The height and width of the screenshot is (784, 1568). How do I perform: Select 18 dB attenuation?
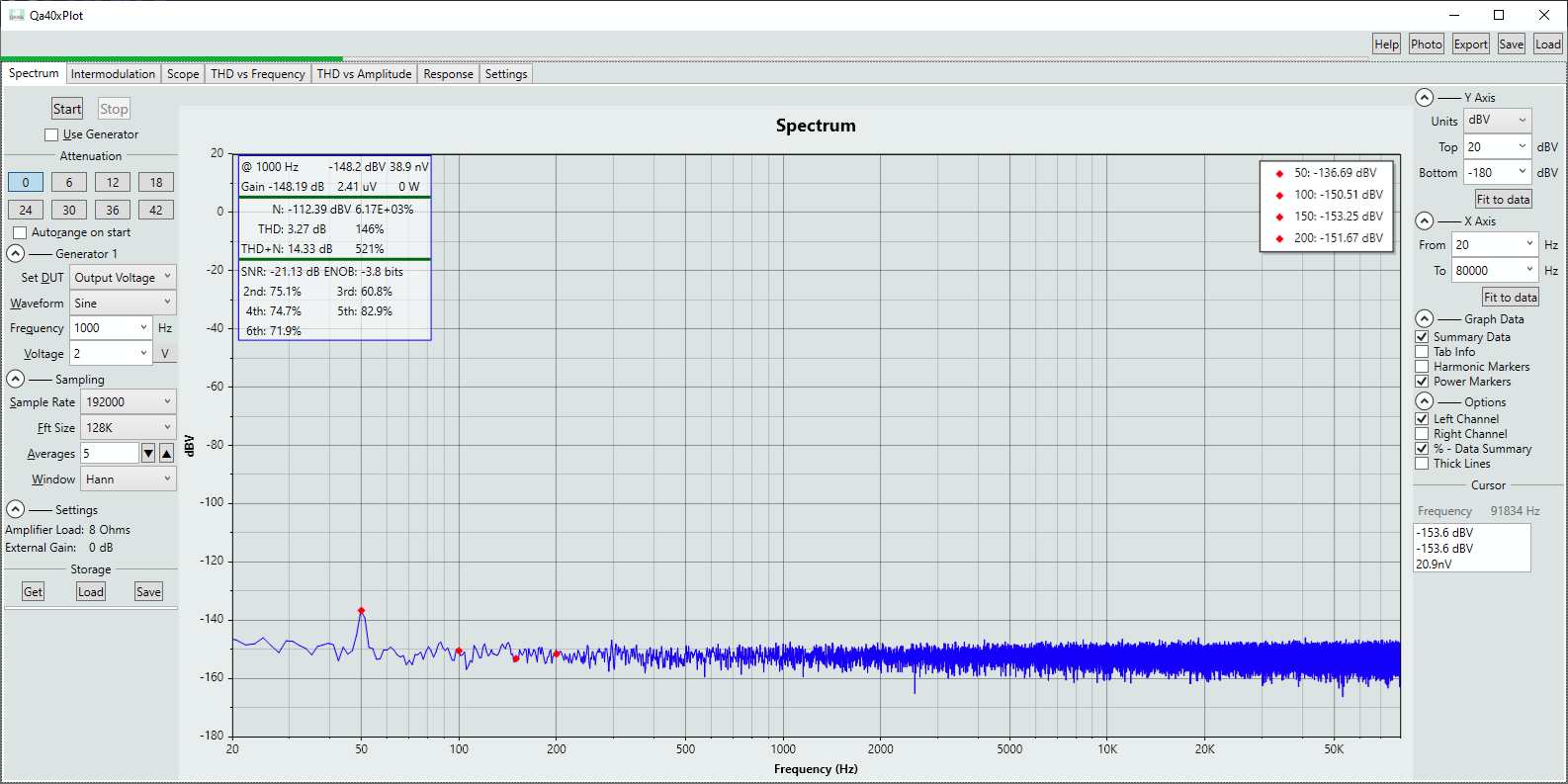[156, 182]
